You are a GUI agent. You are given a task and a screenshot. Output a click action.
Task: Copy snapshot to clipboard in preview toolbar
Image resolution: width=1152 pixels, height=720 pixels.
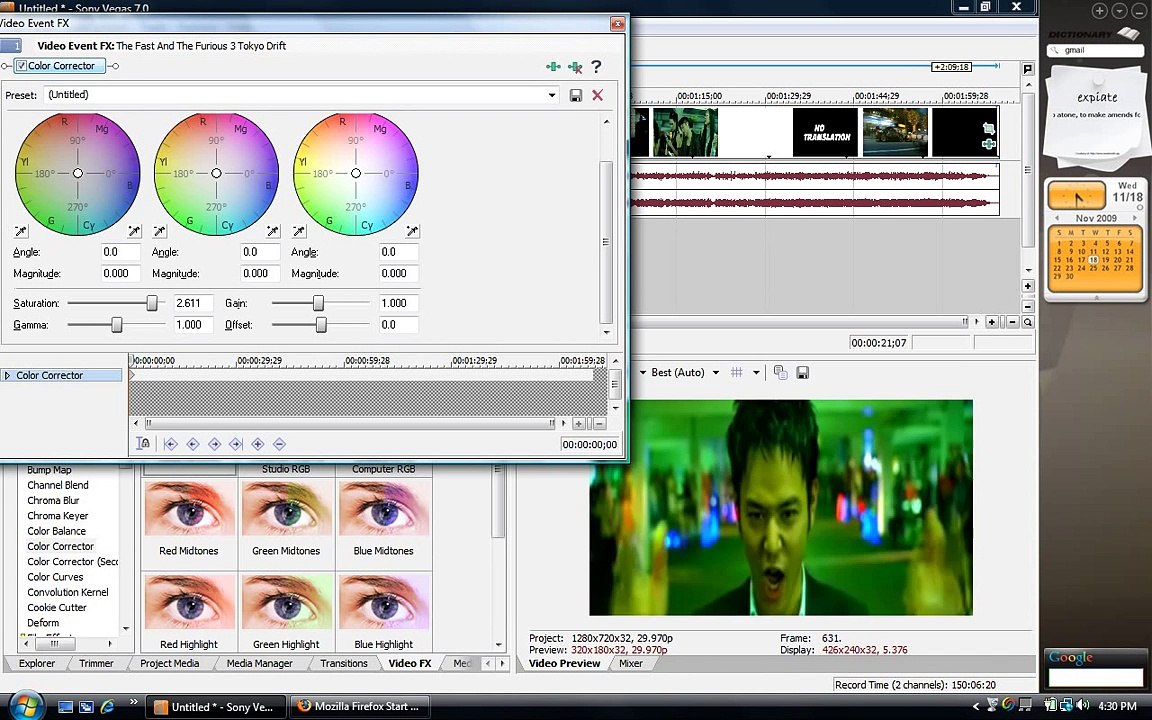point(780,372)
